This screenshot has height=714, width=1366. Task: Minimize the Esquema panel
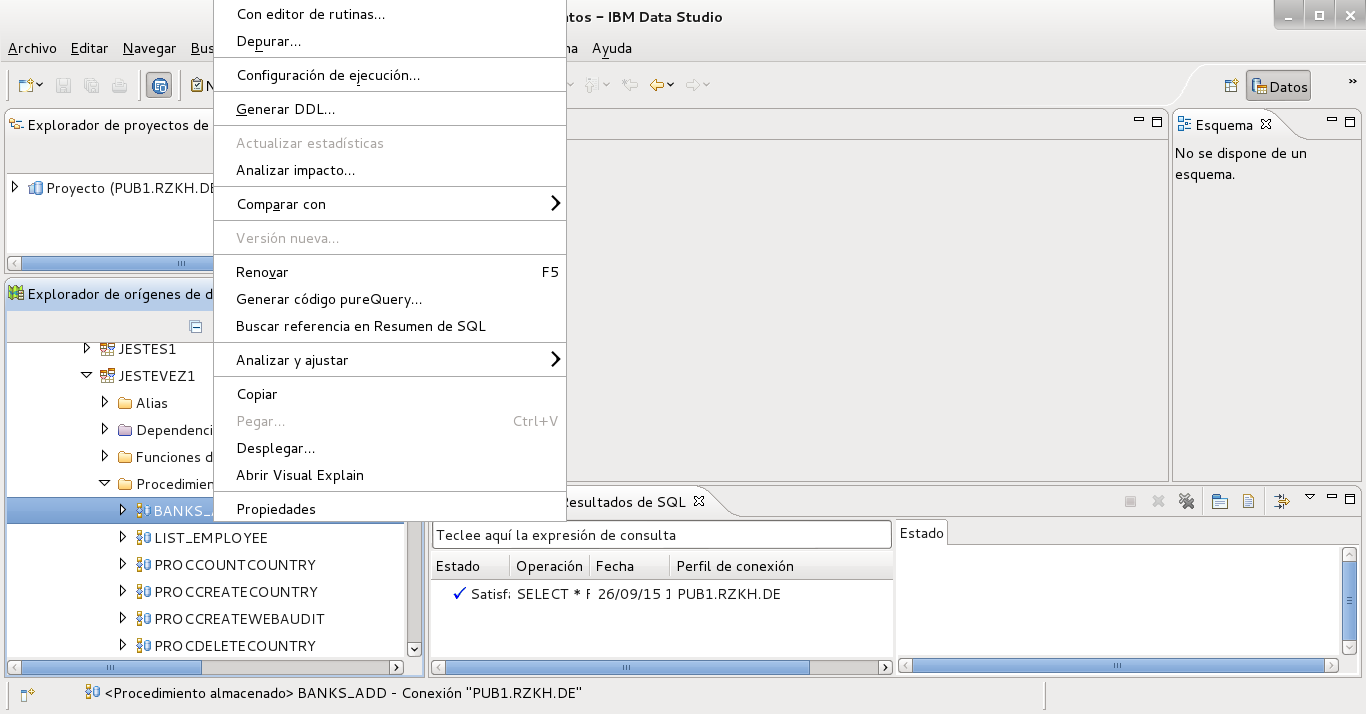(x=1333, y=120)
